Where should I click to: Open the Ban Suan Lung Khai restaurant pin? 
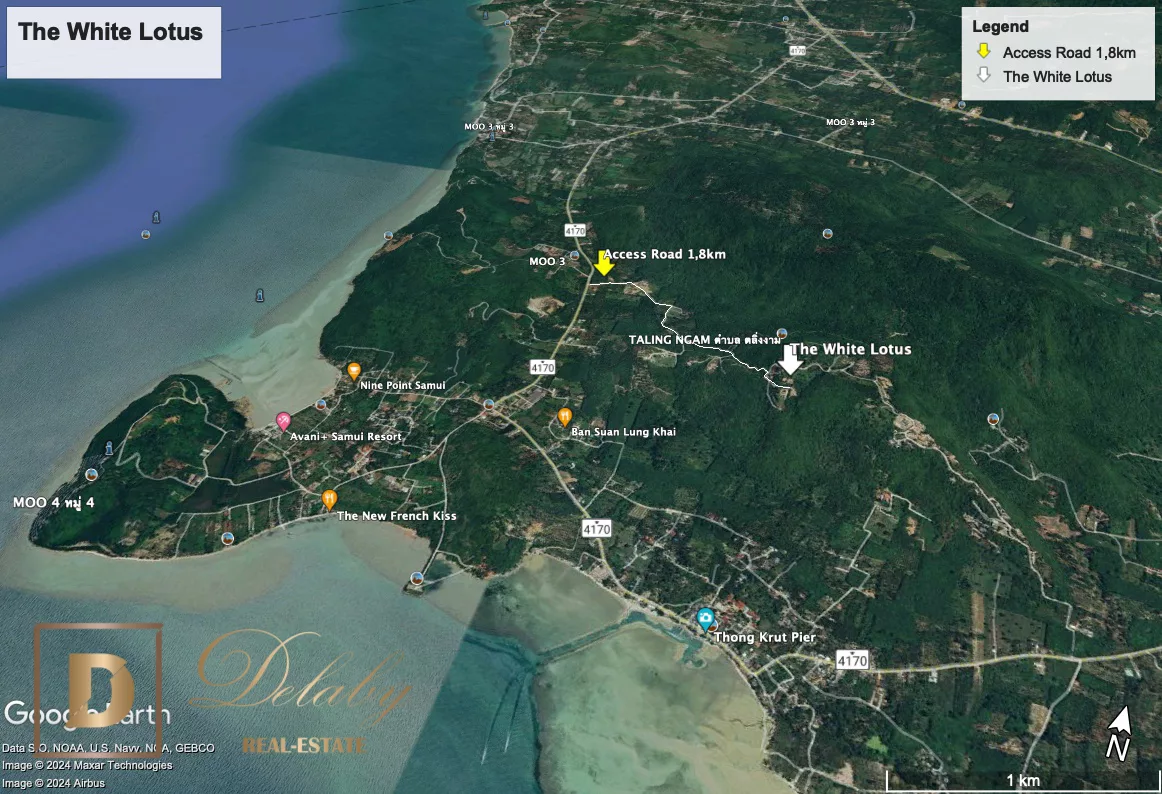(x=565, y=416)
